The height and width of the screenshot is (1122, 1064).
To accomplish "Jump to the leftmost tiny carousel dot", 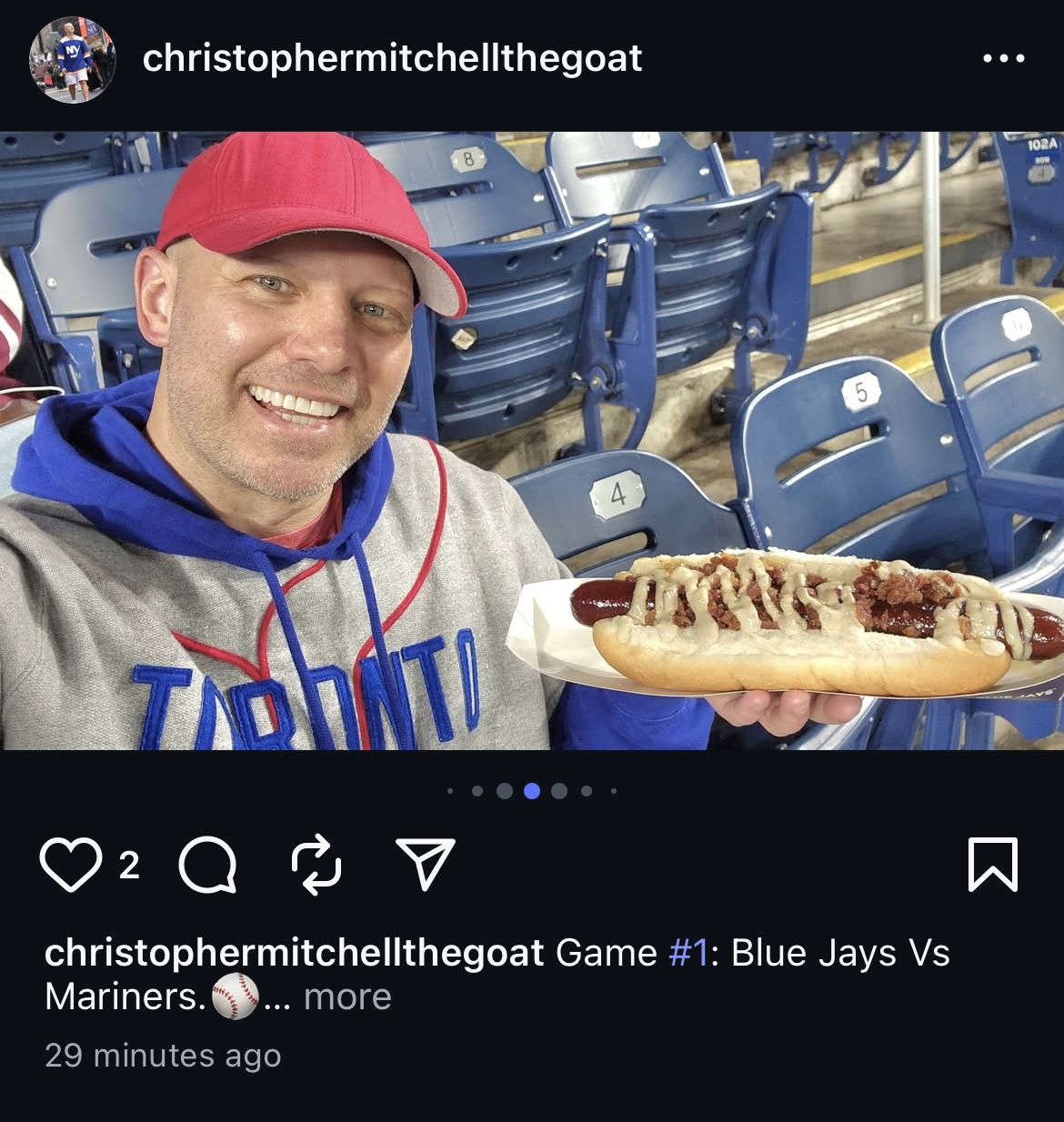I will (450, 791).
